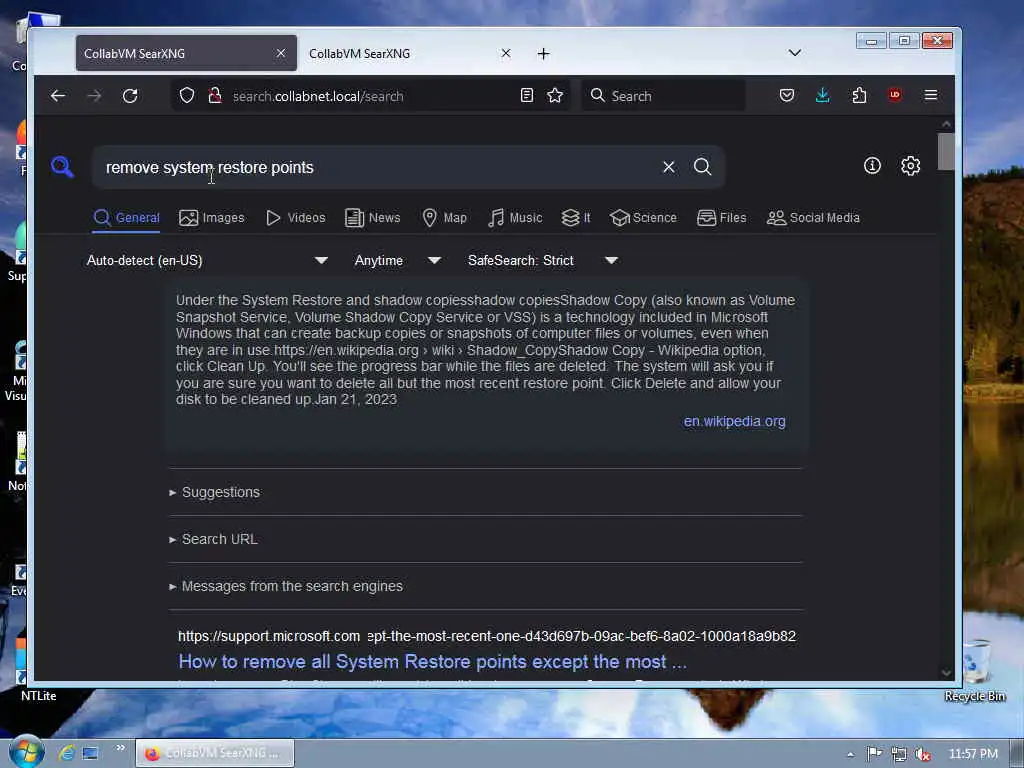Screen dimensions: 1024x768
Task: Open the Windows Start orb
Action: (26, 752)
